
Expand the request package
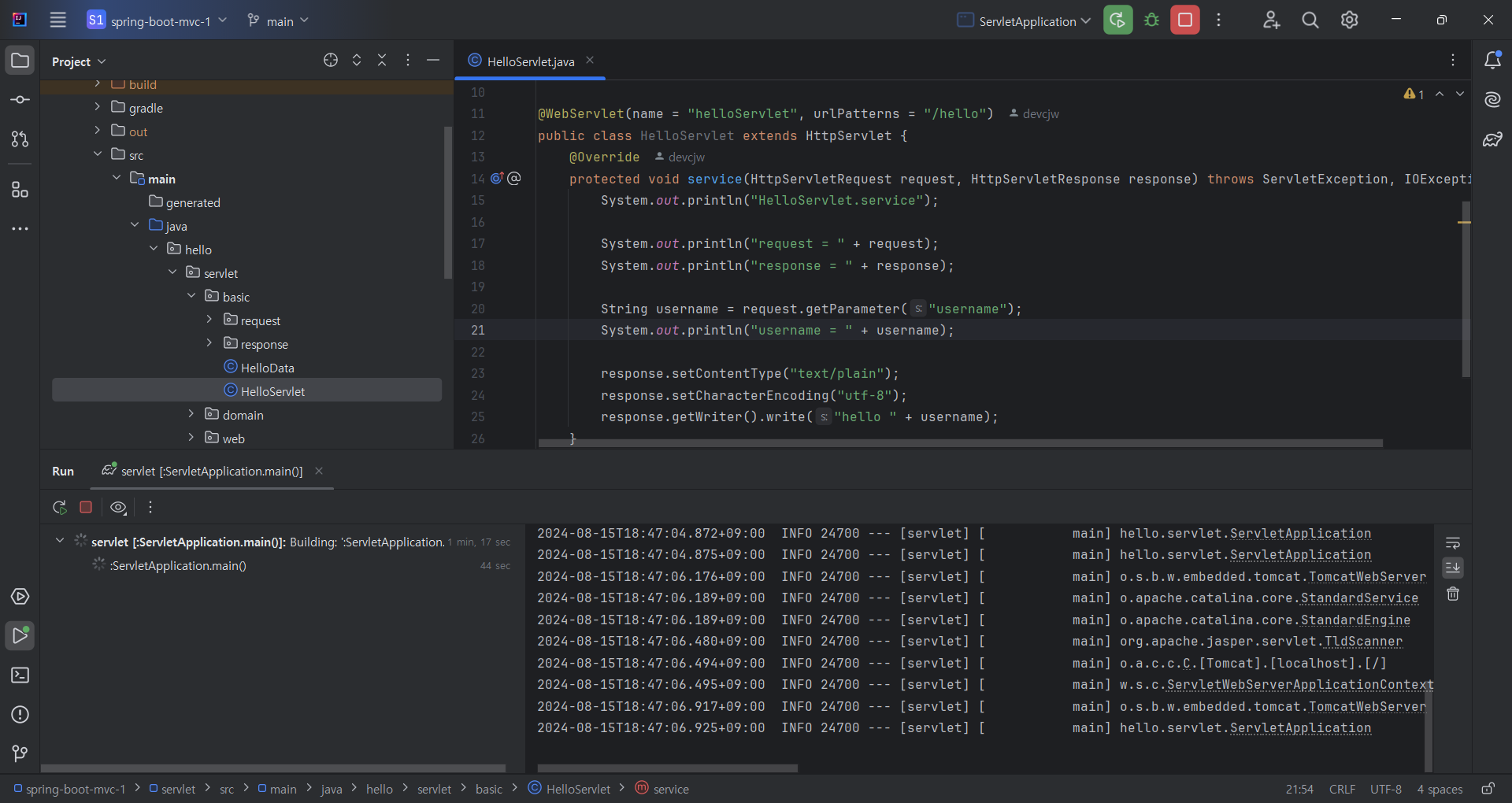click(209, 320)
